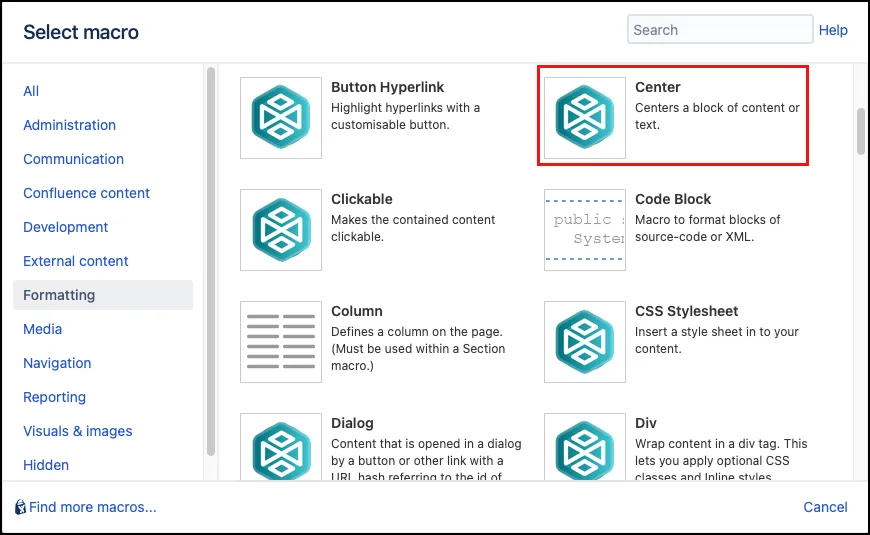The image size is (870, 535).
Task: Click 'Macro to format blocks of source-code' description
Action: pyautogui.click(x=707, y=228)
